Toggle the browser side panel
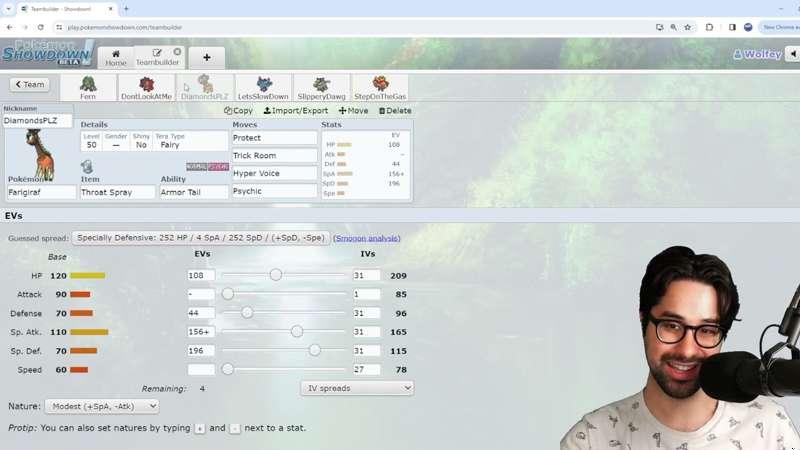The image size is (800, 450). [732, 27]
